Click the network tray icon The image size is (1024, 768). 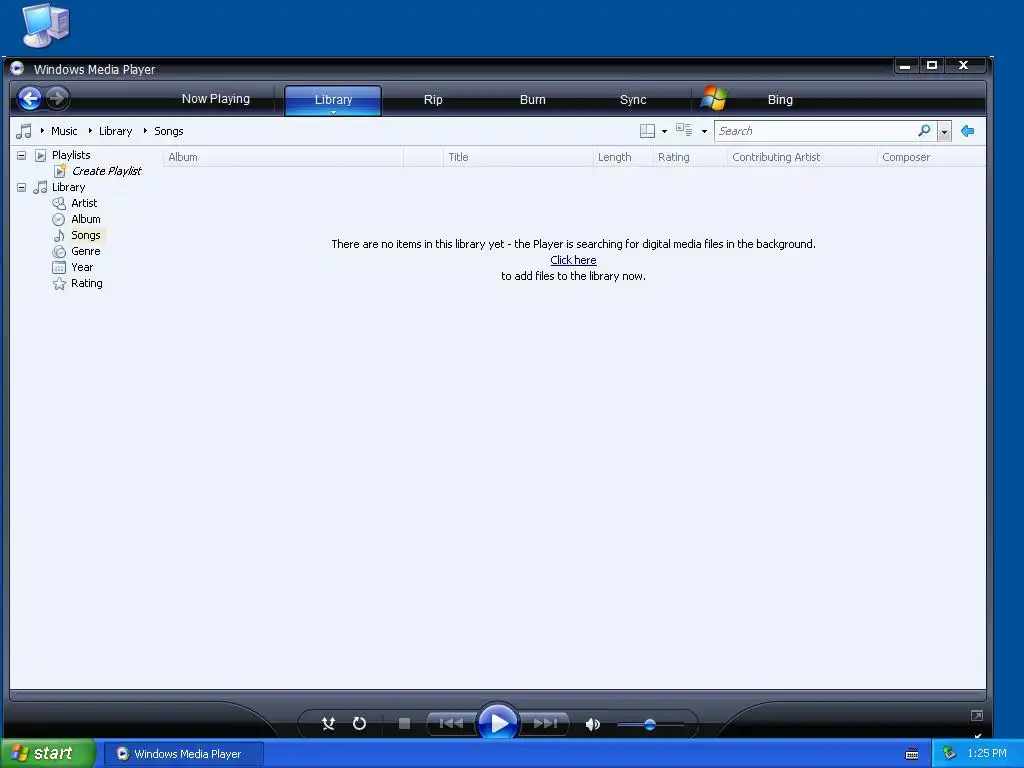949,754
